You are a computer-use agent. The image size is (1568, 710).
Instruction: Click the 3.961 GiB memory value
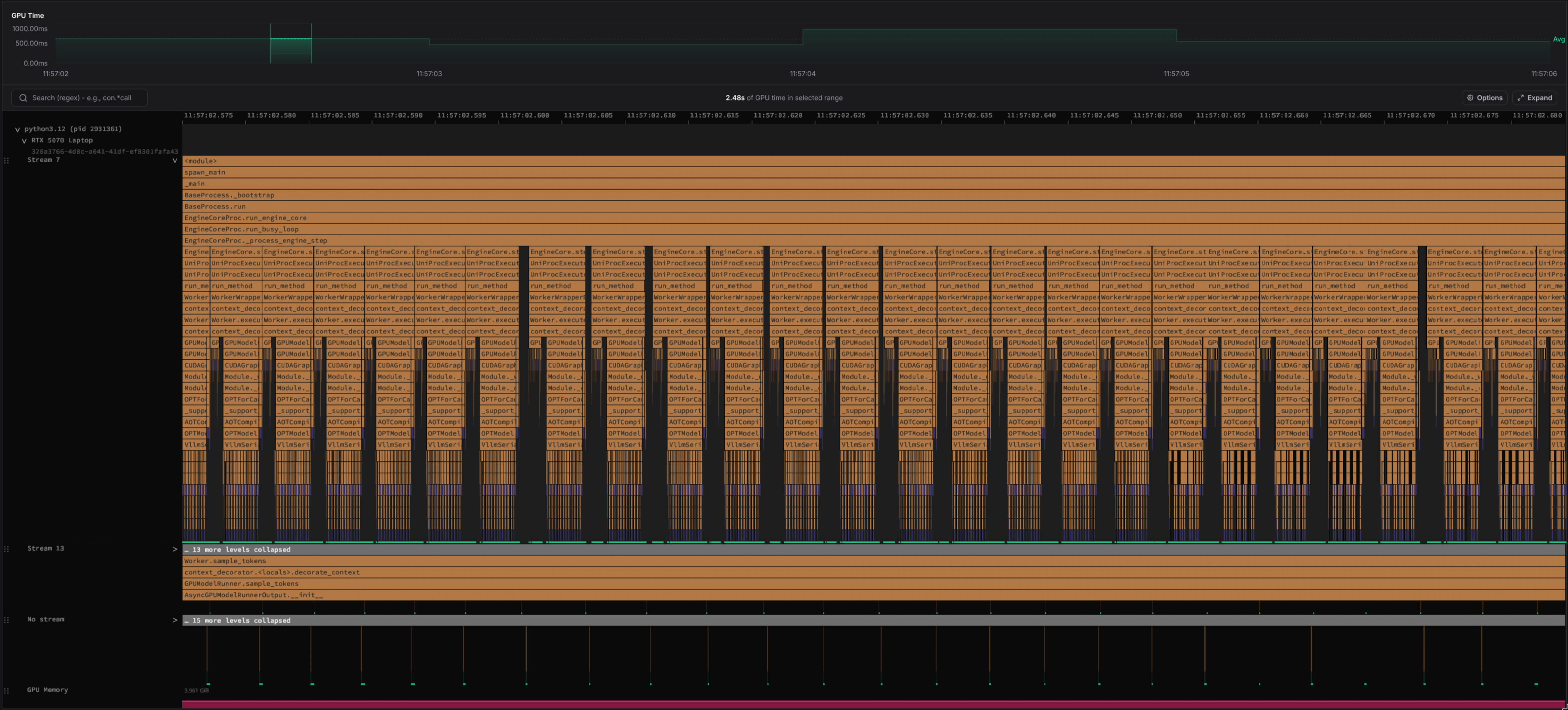coord(197,690)
